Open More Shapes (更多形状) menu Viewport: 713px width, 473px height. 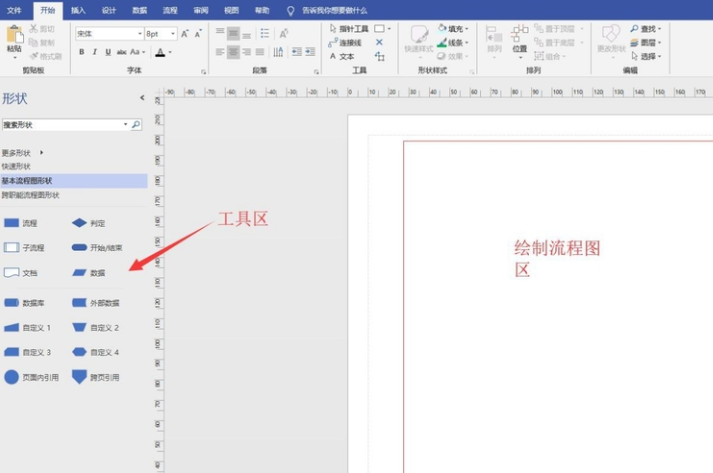(22, 152)
